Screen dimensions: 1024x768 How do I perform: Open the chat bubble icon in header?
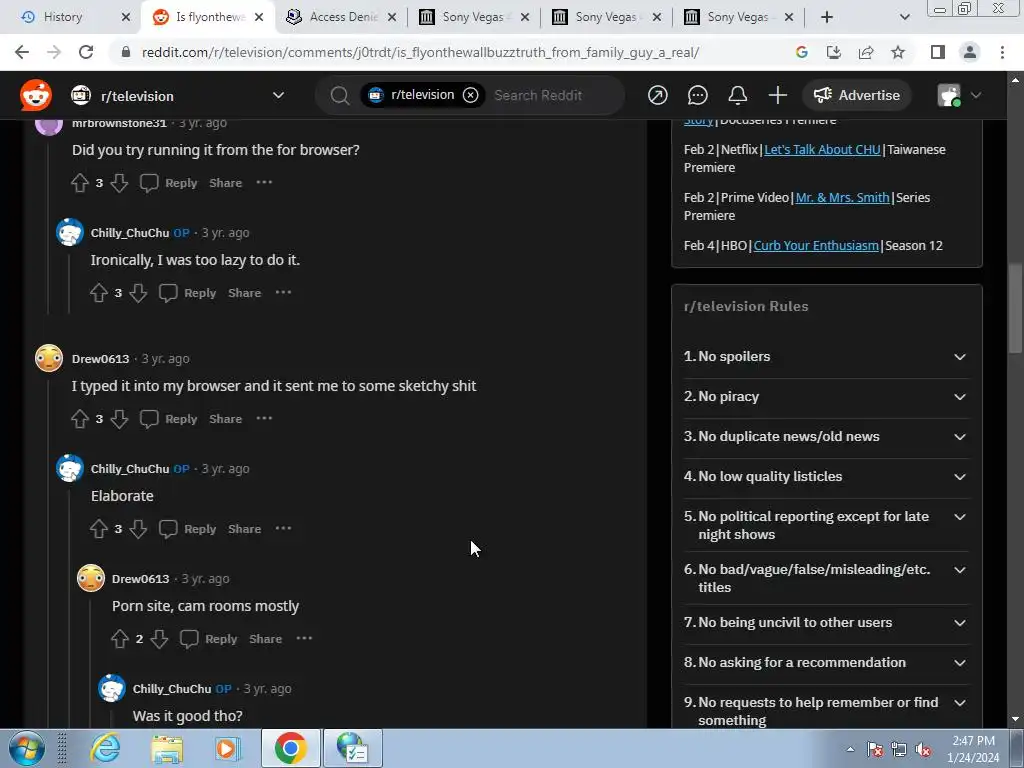pos(697,95)
